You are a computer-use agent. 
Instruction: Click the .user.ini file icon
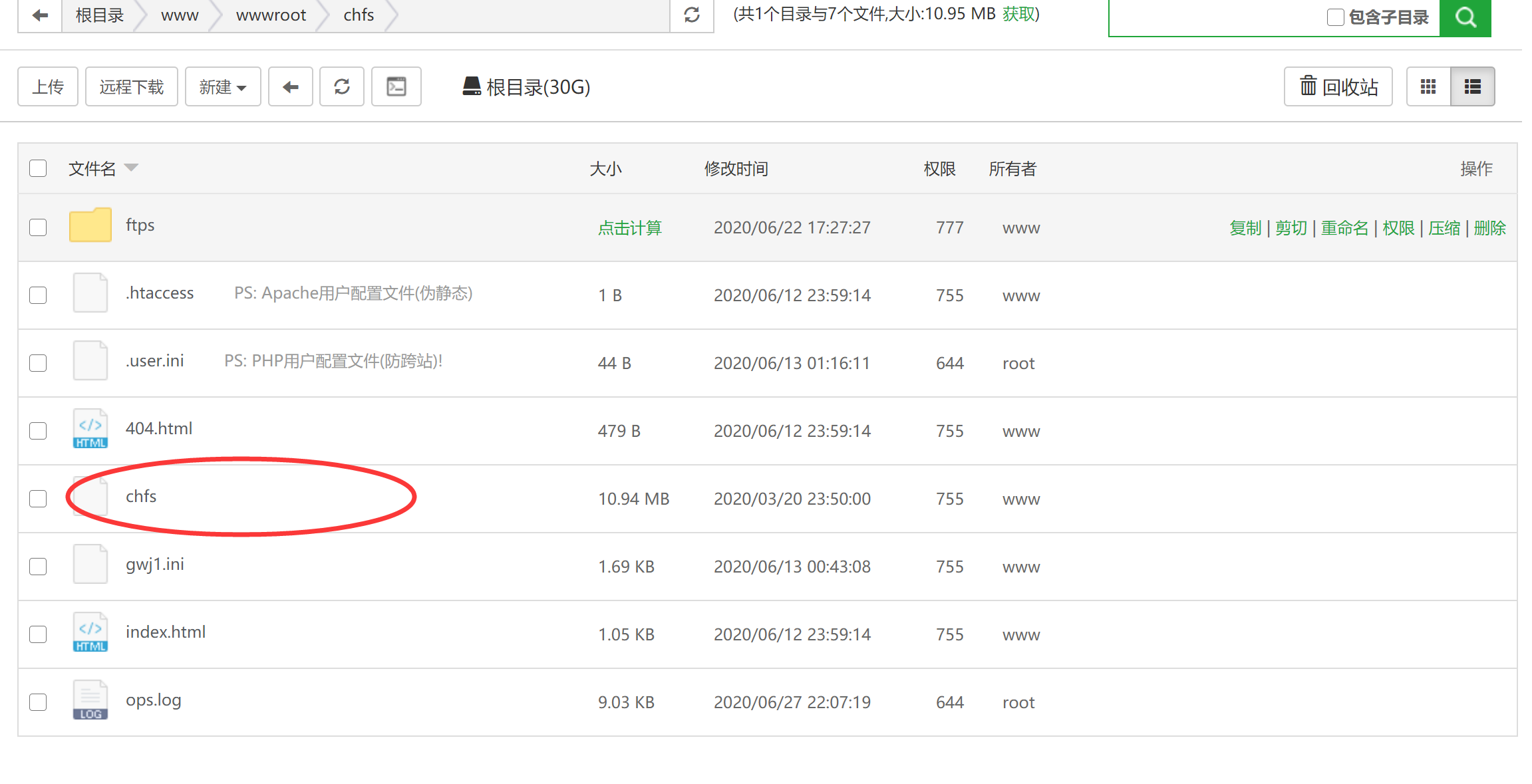[x=90, y=360]
